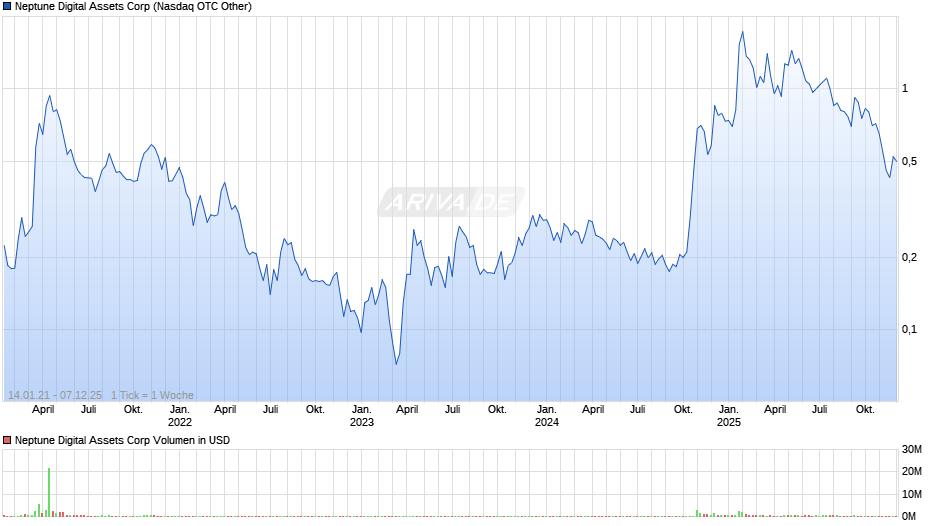The width and height of the screenshot is (940, 526).
Task: Click the '1 Tick = 1 Woche' label
Action: pyautogui.click(x=152, y=395)
